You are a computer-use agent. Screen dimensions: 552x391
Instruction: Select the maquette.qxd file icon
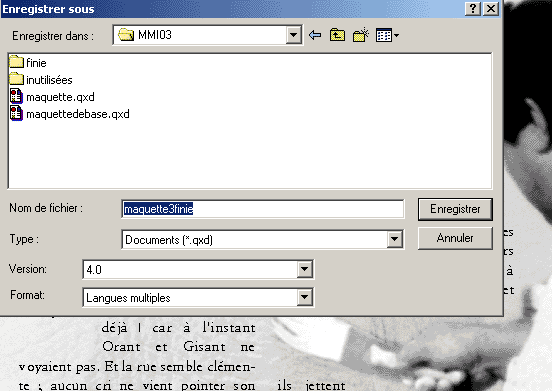point(16,96)
